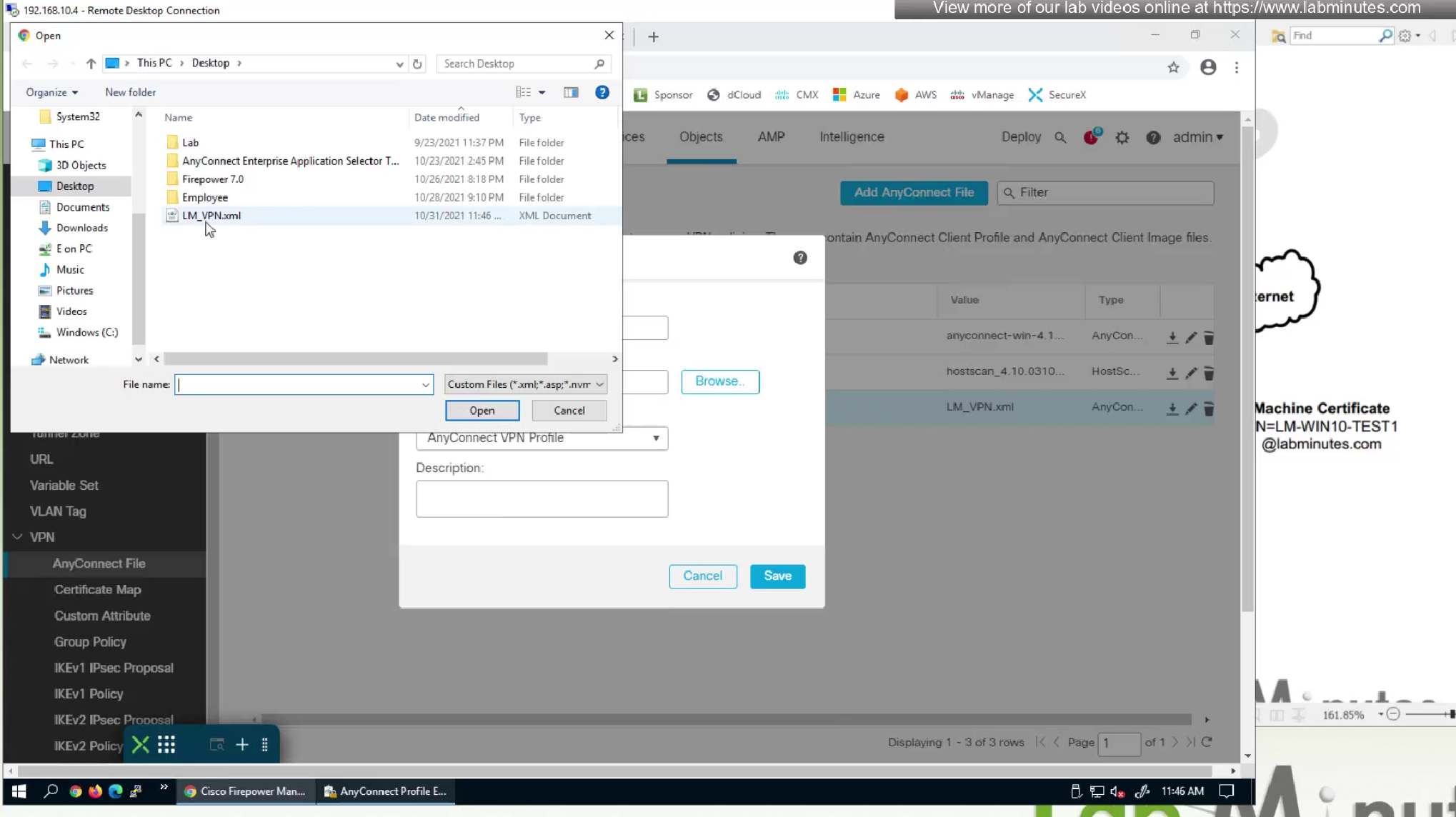The width and height of the screenshot is (1456, 817).
Task: Click the Description text field
Action: (x=542, y=498)
